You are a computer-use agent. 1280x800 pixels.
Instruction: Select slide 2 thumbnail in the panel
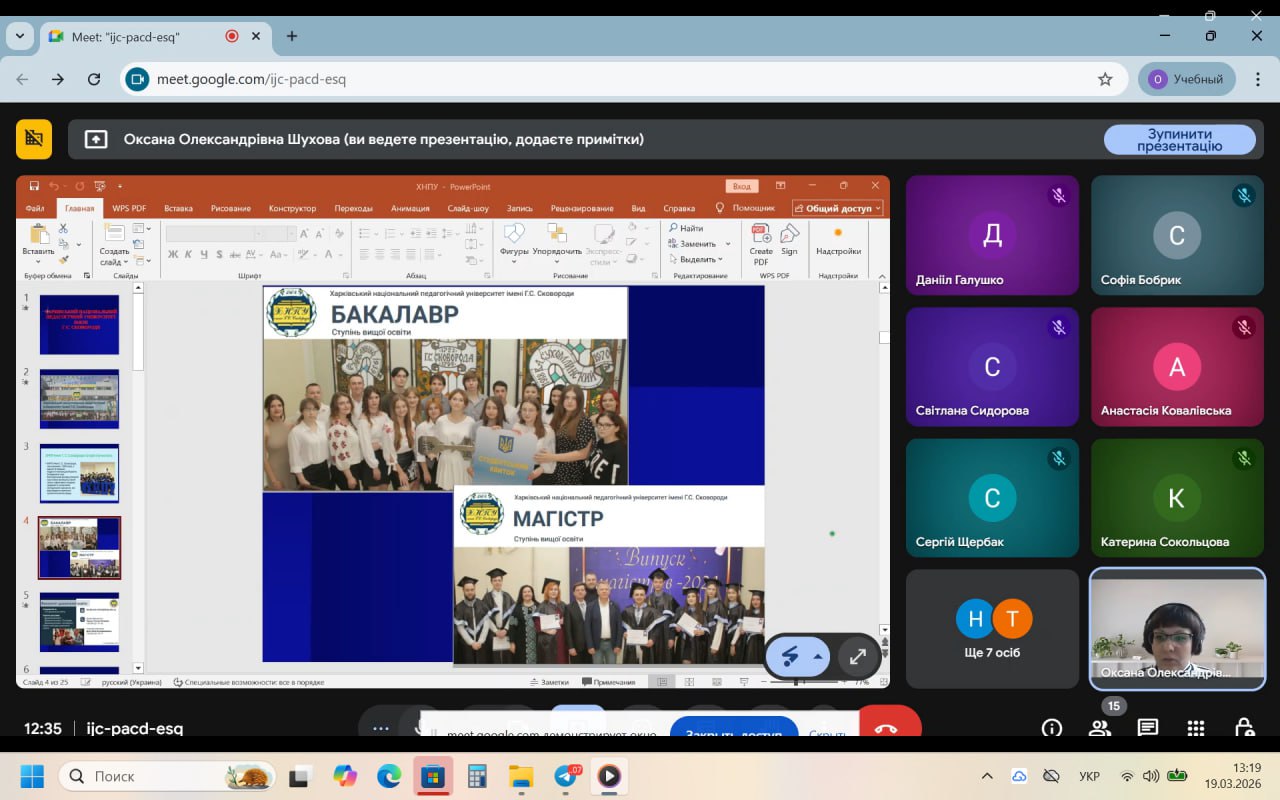pos(79,399)
